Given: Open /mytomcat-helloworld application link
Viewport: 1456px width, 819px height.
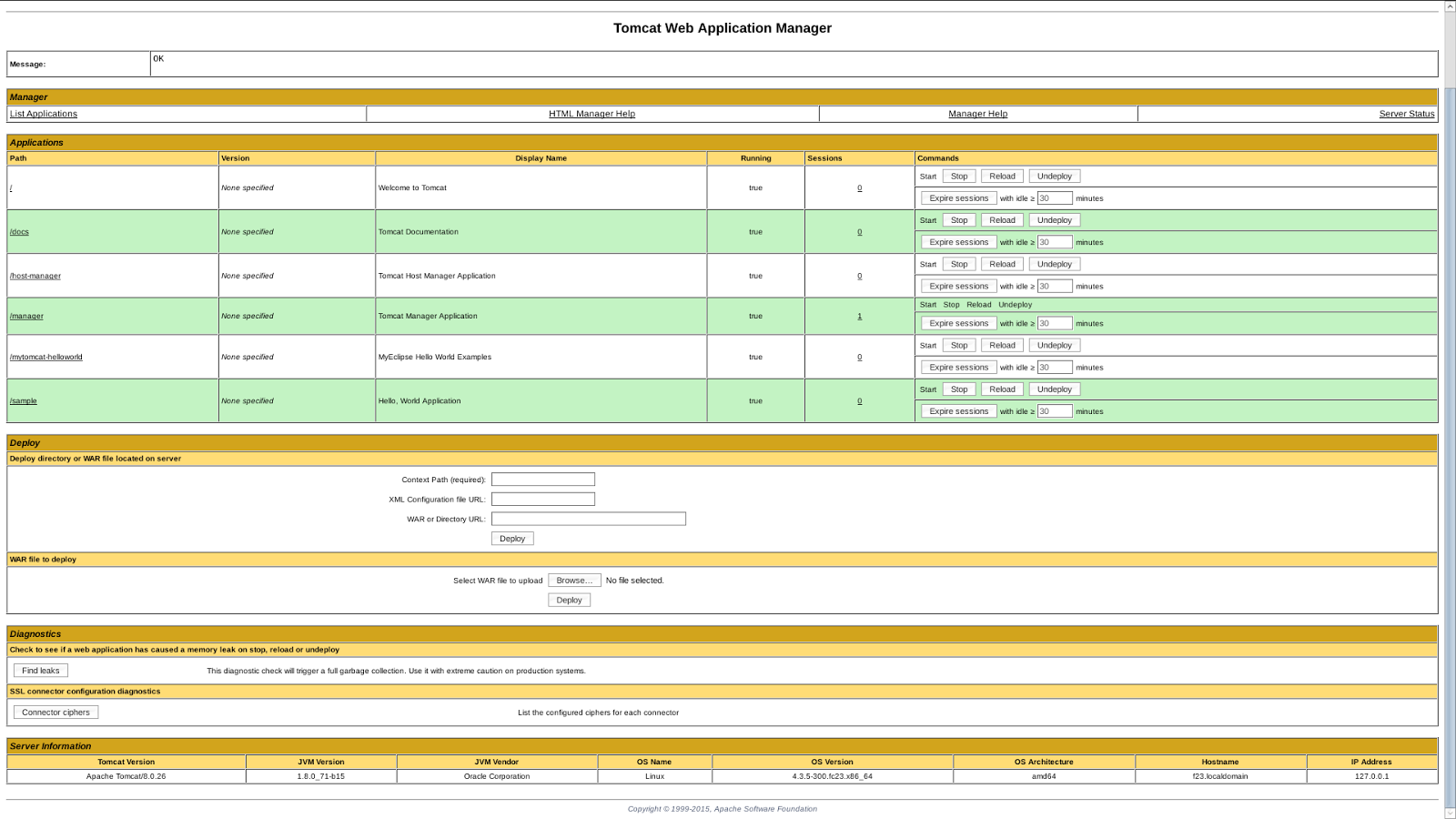Looking at the screenshot, I should [46, 357].
